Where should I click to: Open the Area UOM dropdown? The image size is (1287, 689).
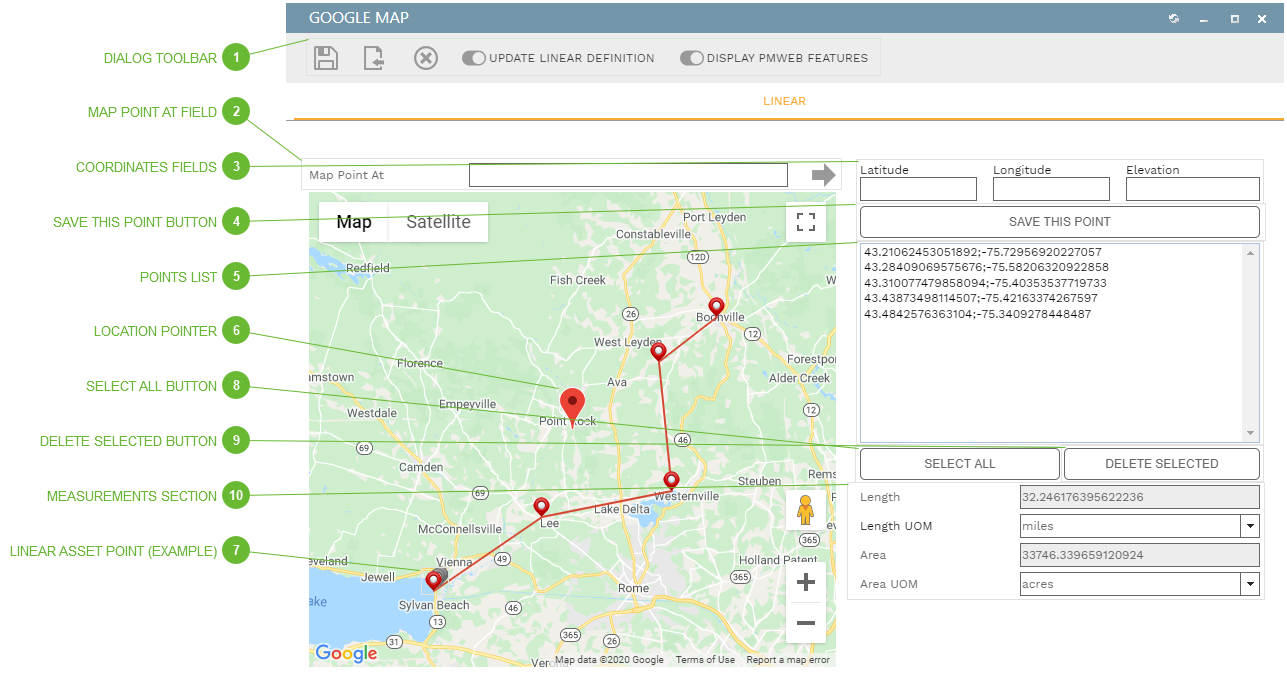[1249, 584]
